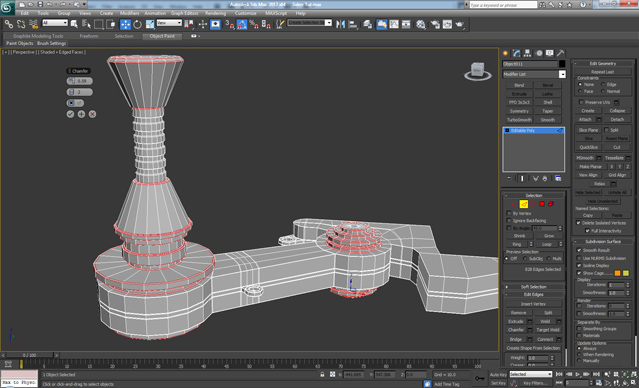Open the Hierarchy command panel tab
Screen dimensions: 639x388
pyautogui.click(x=527, y=53)
